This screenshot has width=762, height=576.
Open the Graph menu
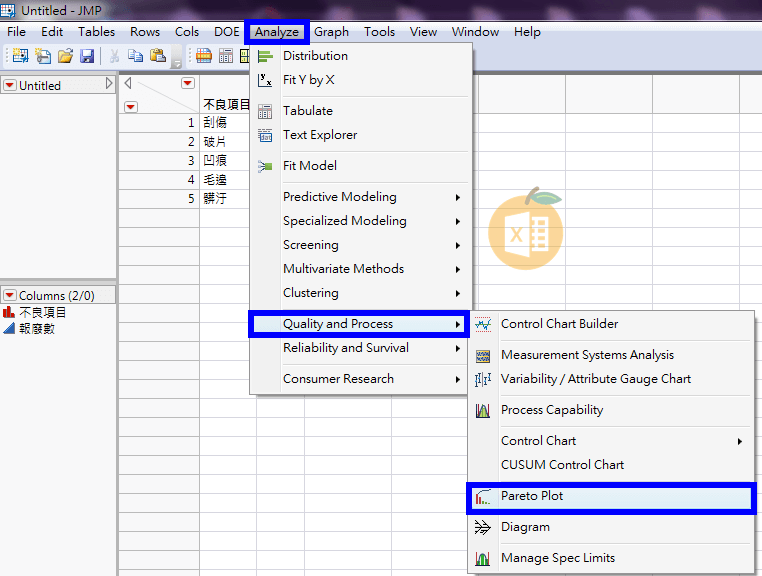[x=331, y=32]
